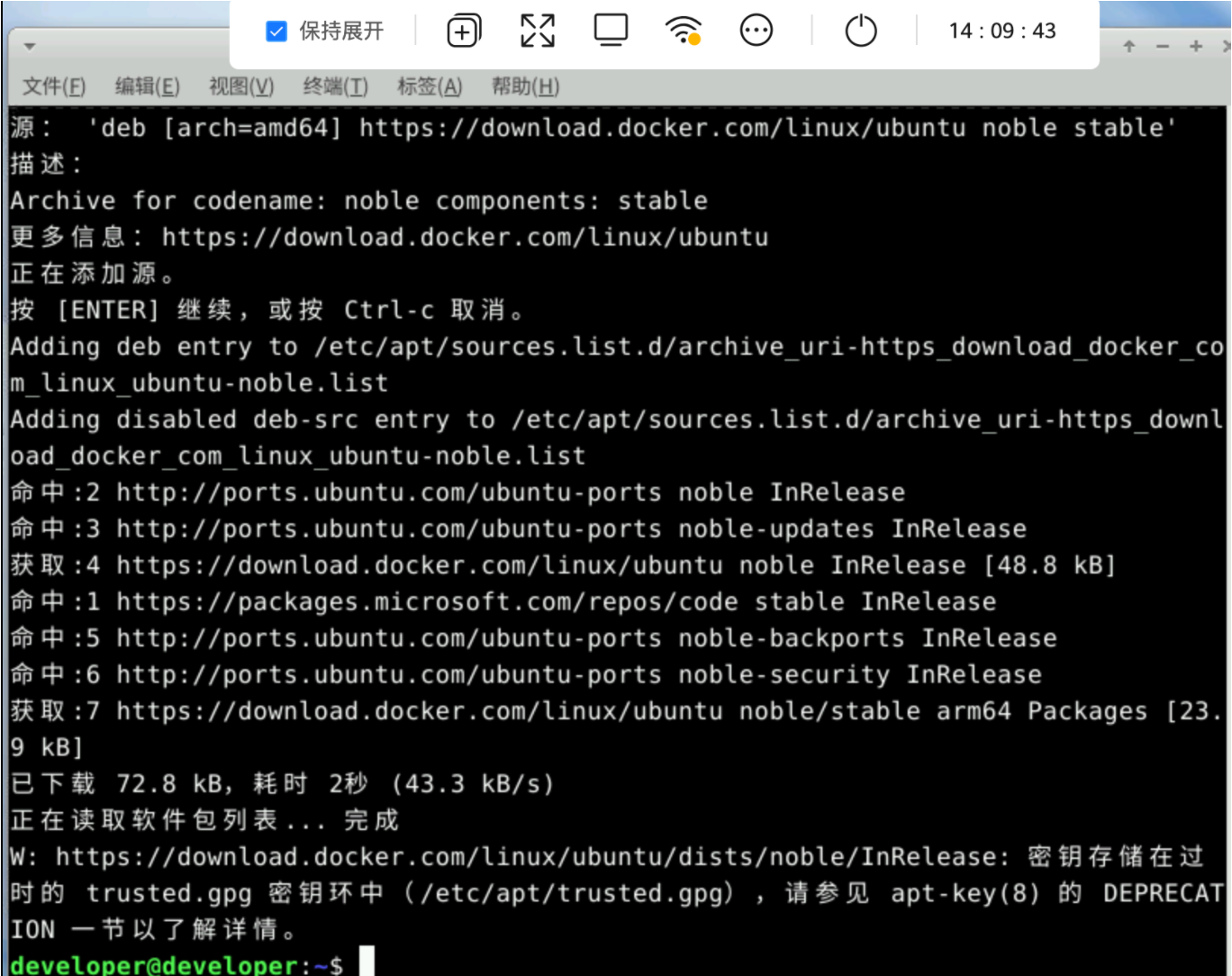Click the 描述 label line
The height and width of the screenshot is (976, 1232).
click(x=46, y=165)
